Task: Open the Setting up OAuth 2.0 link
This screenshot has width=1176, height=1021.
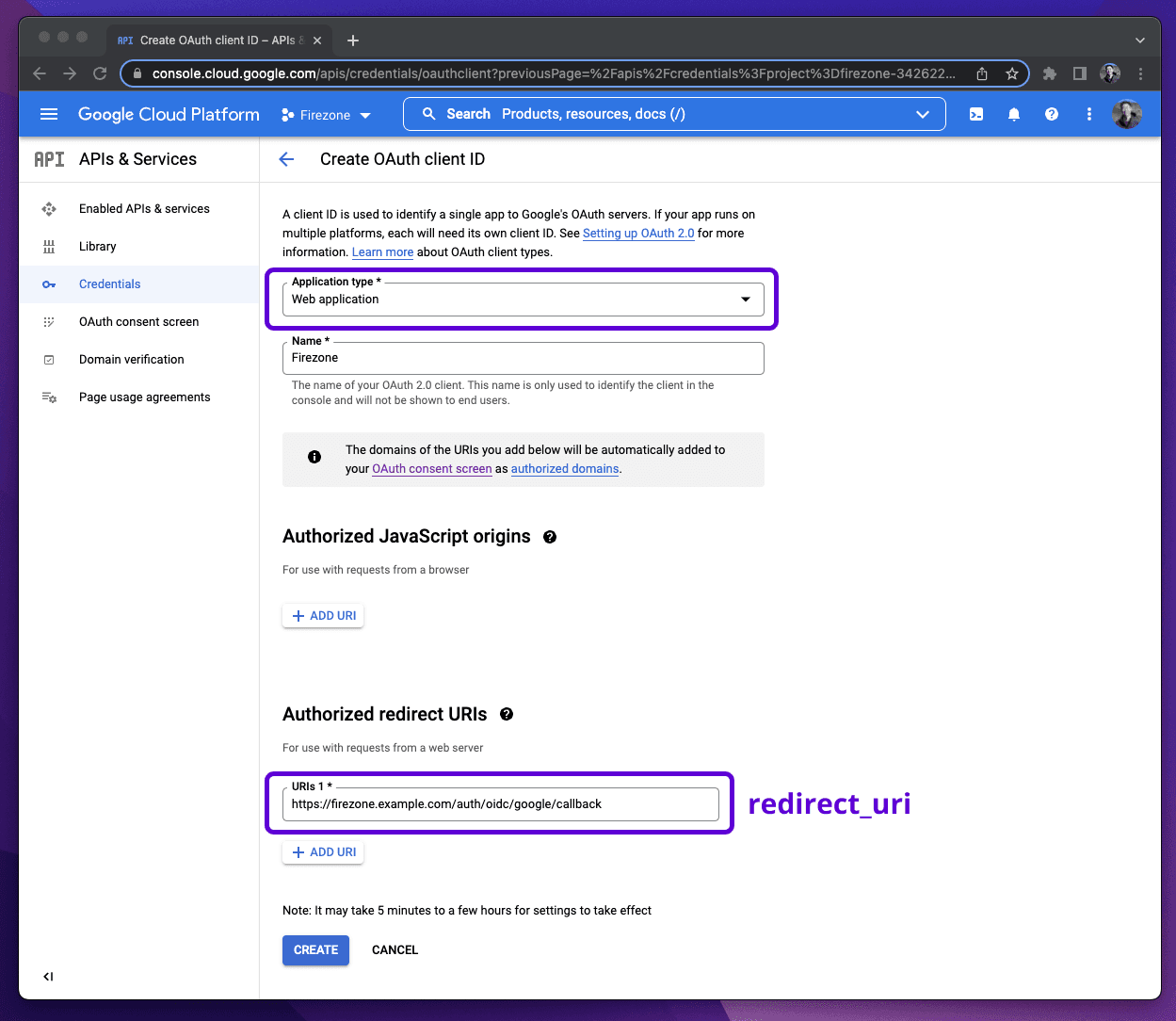Action: tap(638, 233)
